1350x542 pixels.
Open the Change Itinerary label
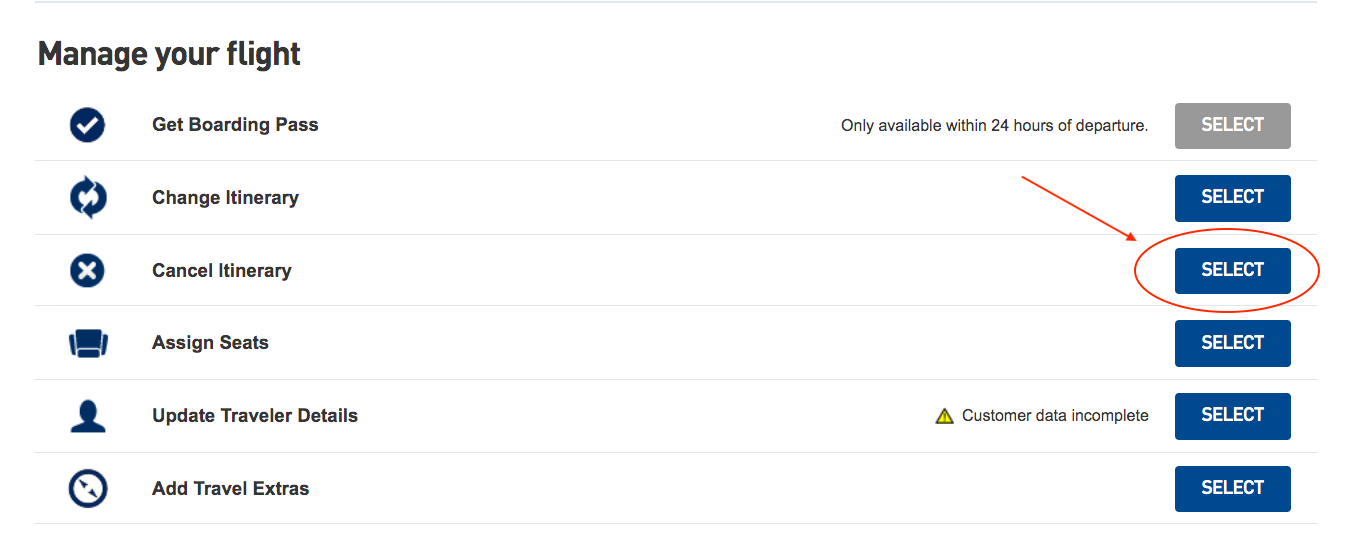coord(225,198)
